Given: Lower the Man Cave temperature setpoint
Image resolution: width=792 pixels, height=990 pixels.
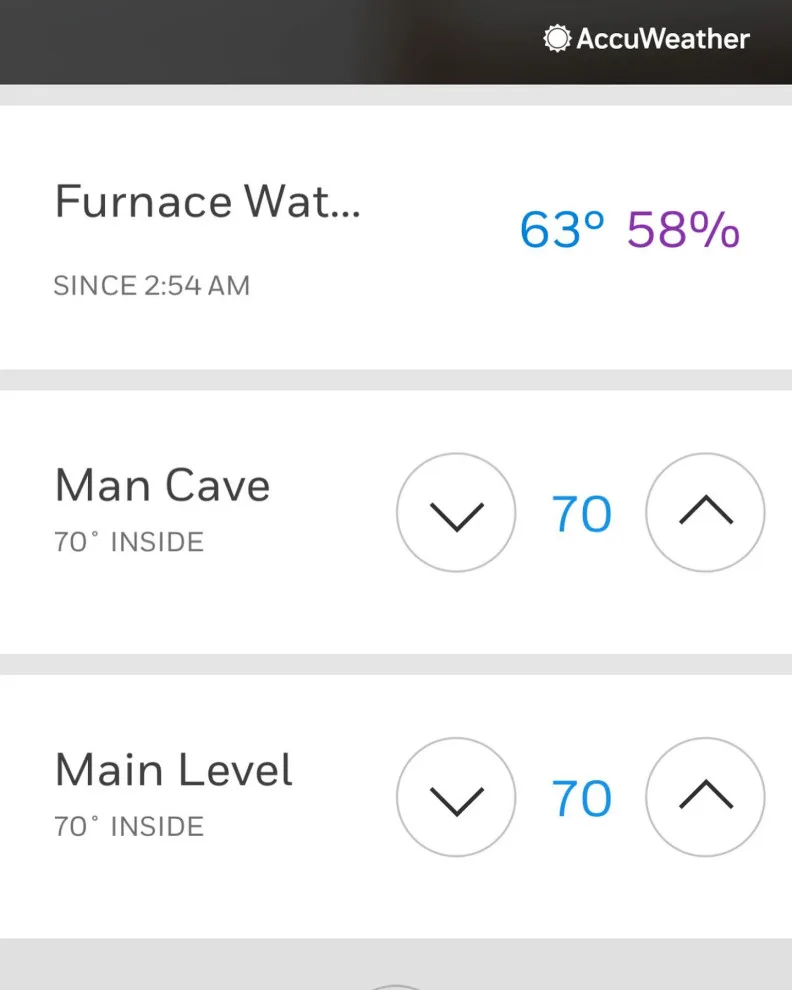Looking at the screenshot, I should (x=456, y=513).
